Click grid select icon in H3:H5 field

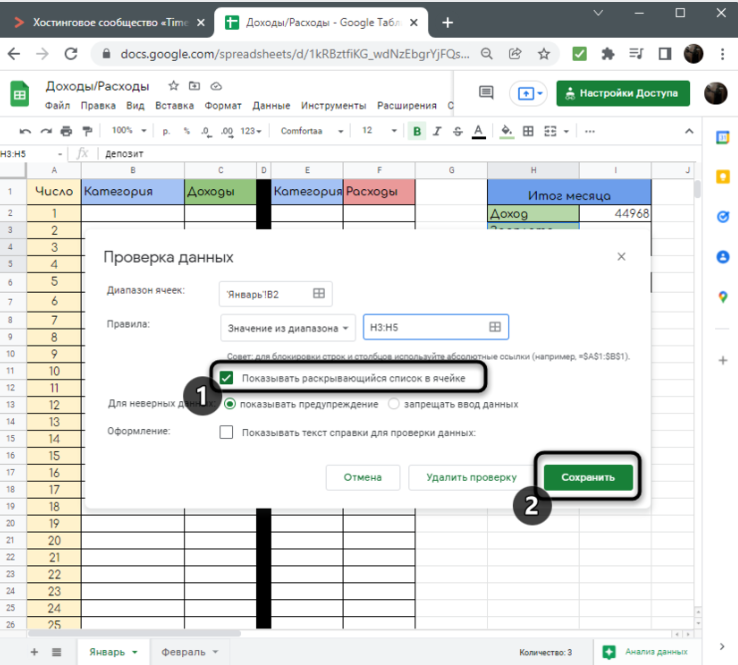[x=495, y=327]
